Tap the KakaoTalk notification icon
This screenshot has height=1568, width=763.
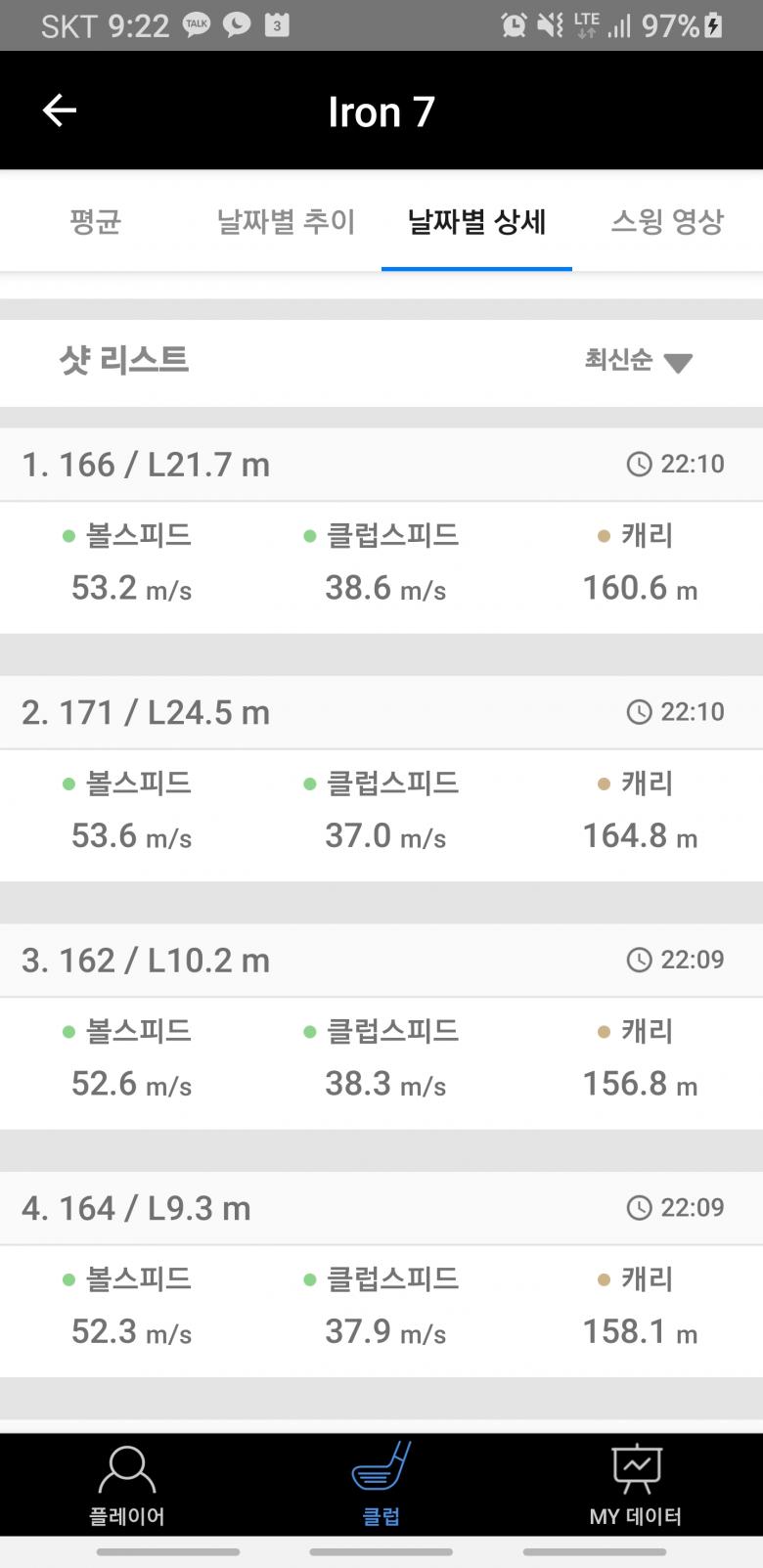198,24
